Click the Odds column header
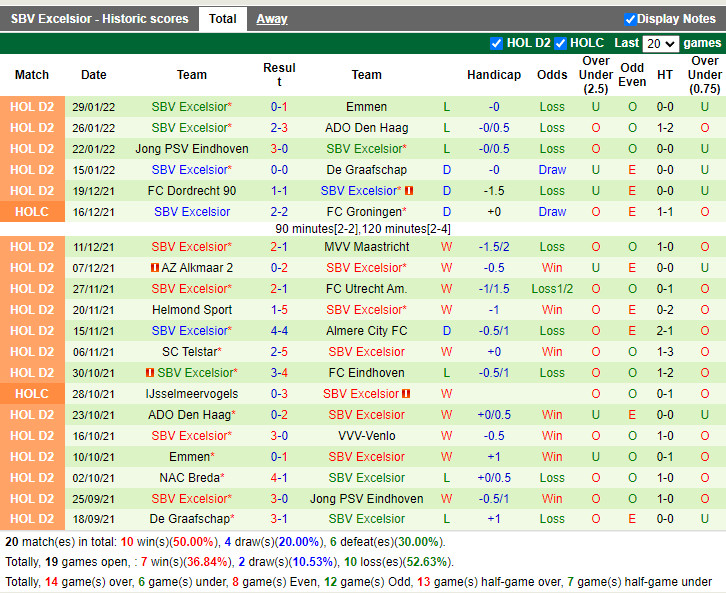The height and width of the screenshot is (593, 726). 552,75
